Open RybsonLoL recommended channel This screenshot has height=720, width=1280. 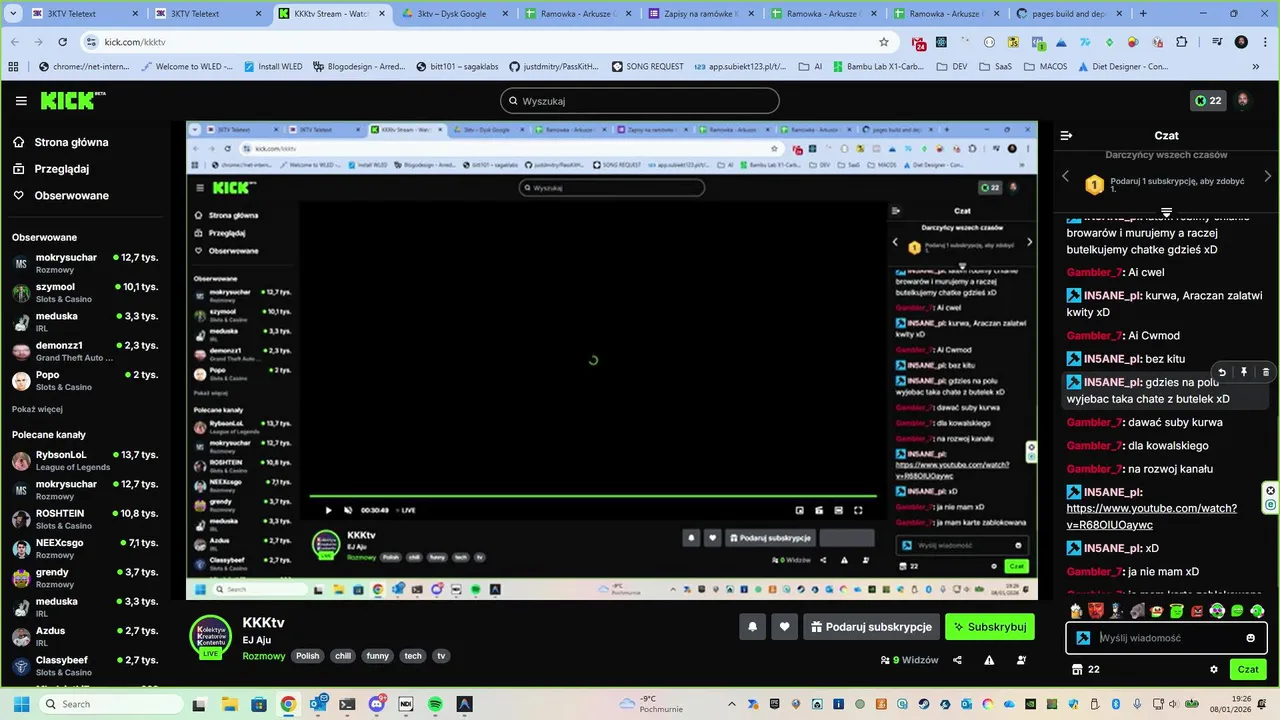coord(85,460)
